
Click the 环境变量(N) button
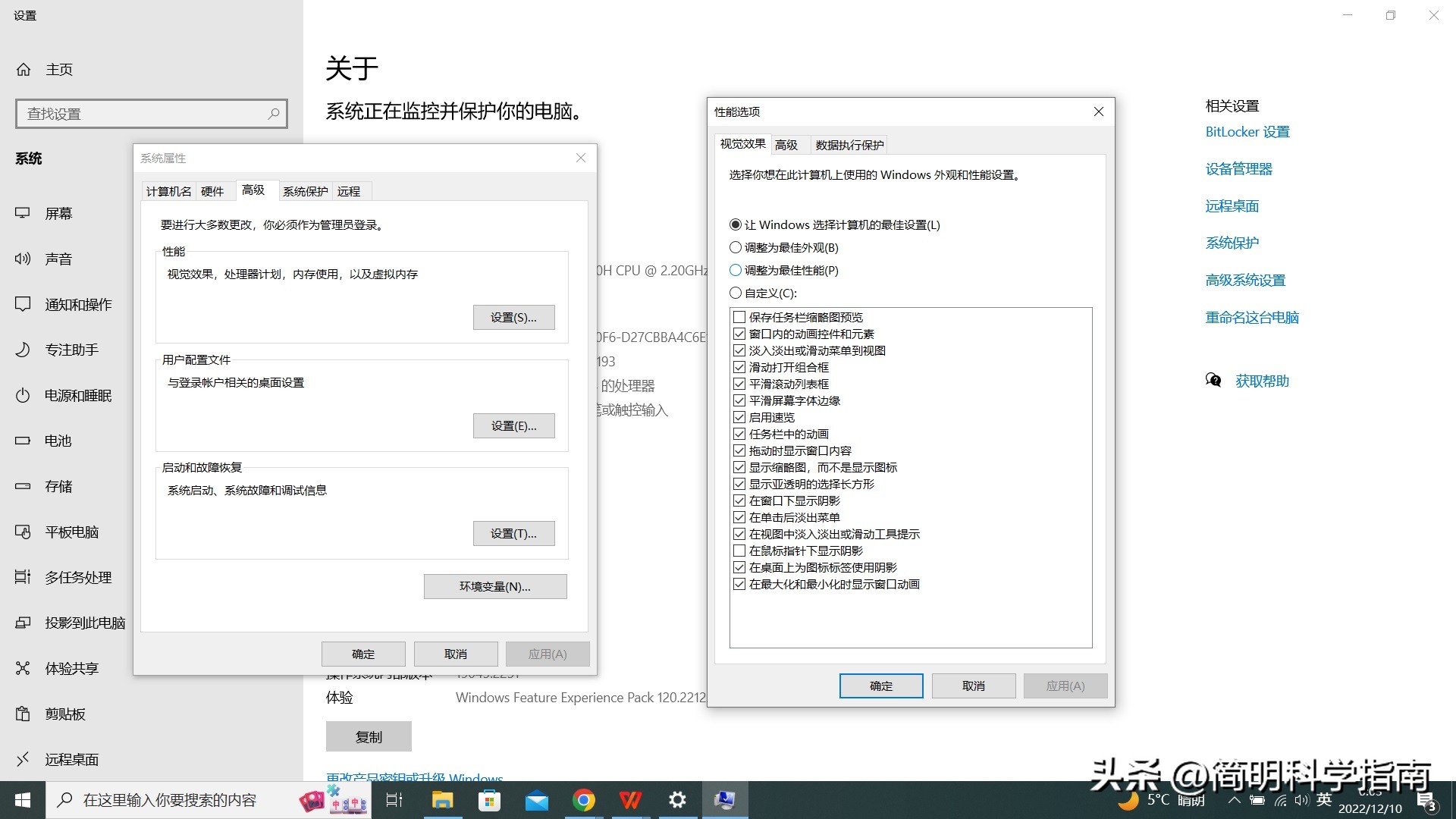[x=494, y=586]
